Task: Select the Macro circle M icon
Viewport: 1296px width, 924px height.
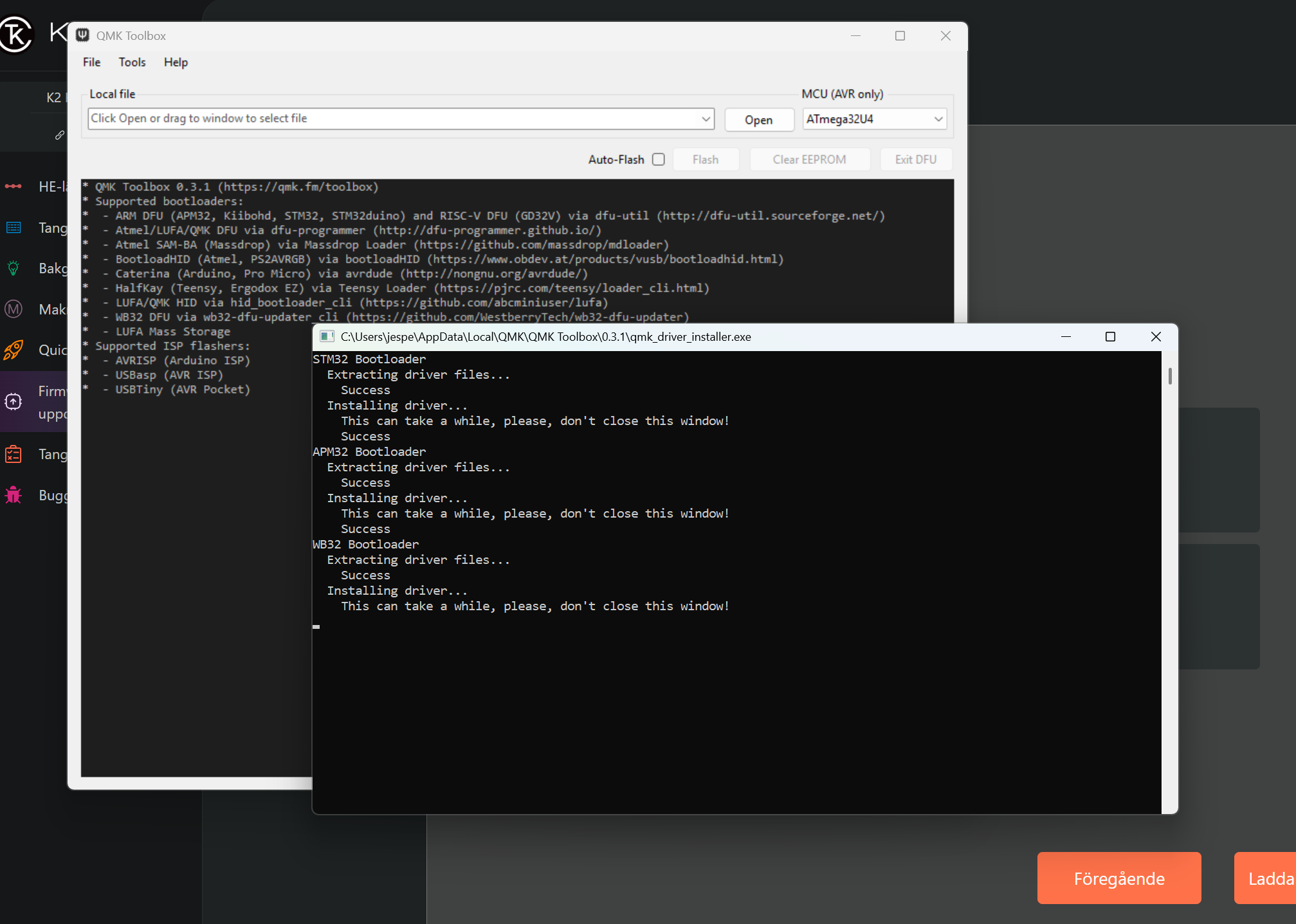Action: 14,309
